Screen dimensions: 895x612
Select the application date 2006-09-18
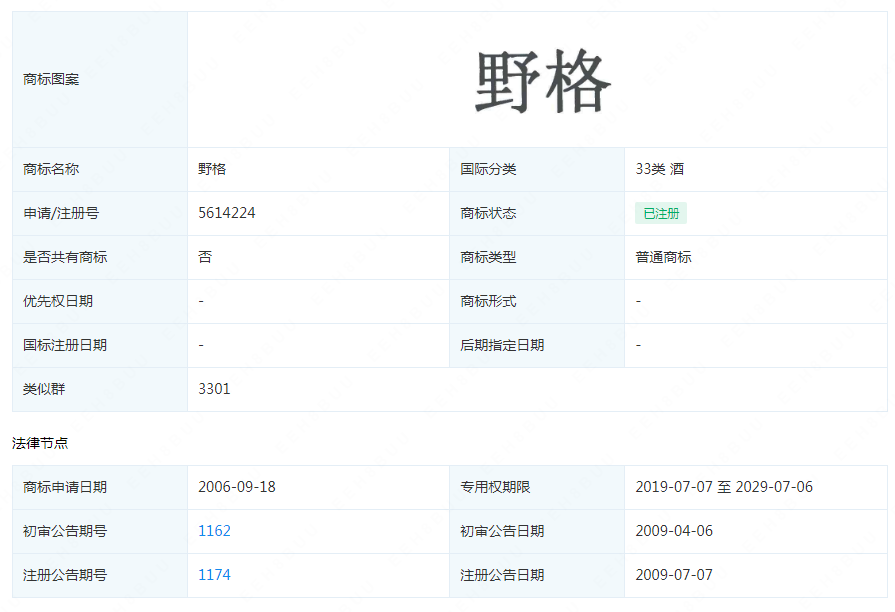coord(237,487)
